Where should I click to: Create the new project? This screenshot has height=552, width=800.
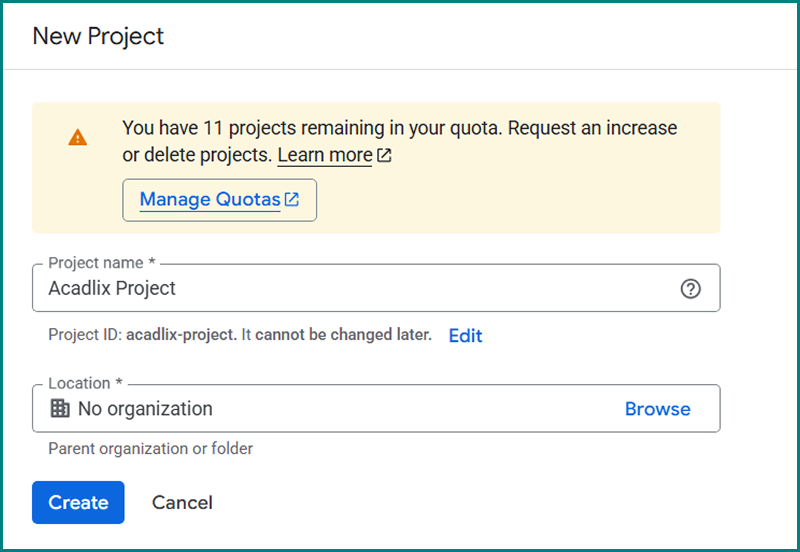[78, 502]
